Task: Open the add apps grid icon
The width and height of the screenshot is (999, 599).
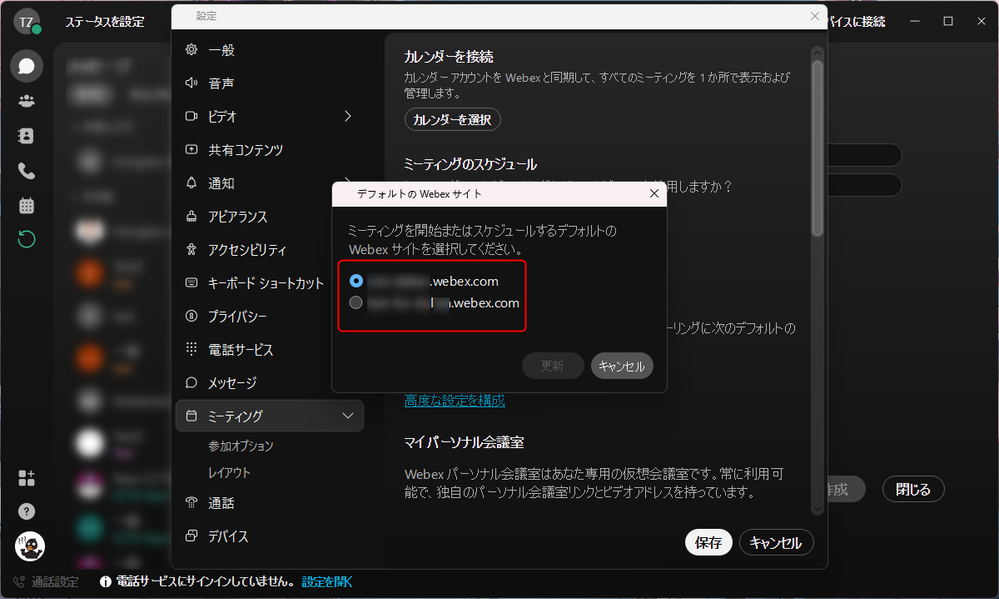Action: click(x=26, y=478)
